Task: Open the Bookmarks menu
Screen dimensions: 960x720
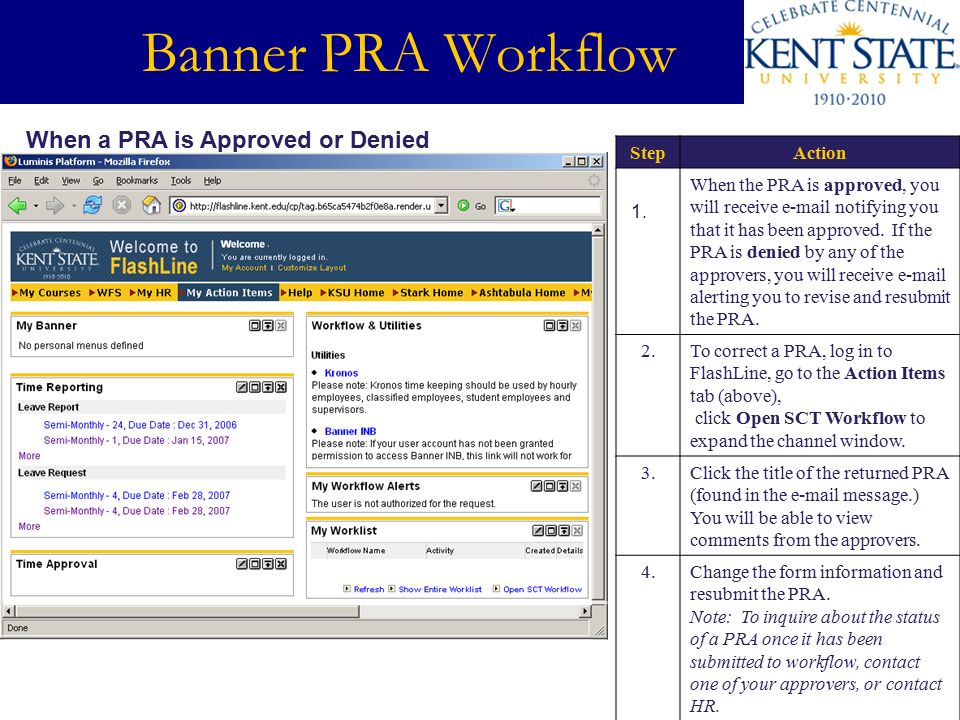Action: point(137,181)
